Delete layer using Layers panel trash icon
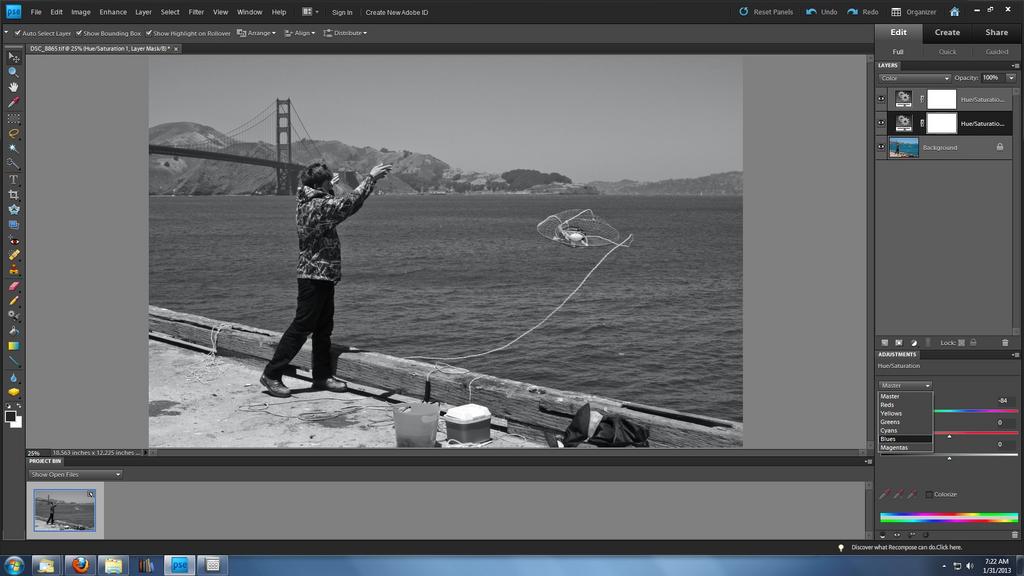Image resolution: width=1024 pixels, height=576 pixels. 1005,342
